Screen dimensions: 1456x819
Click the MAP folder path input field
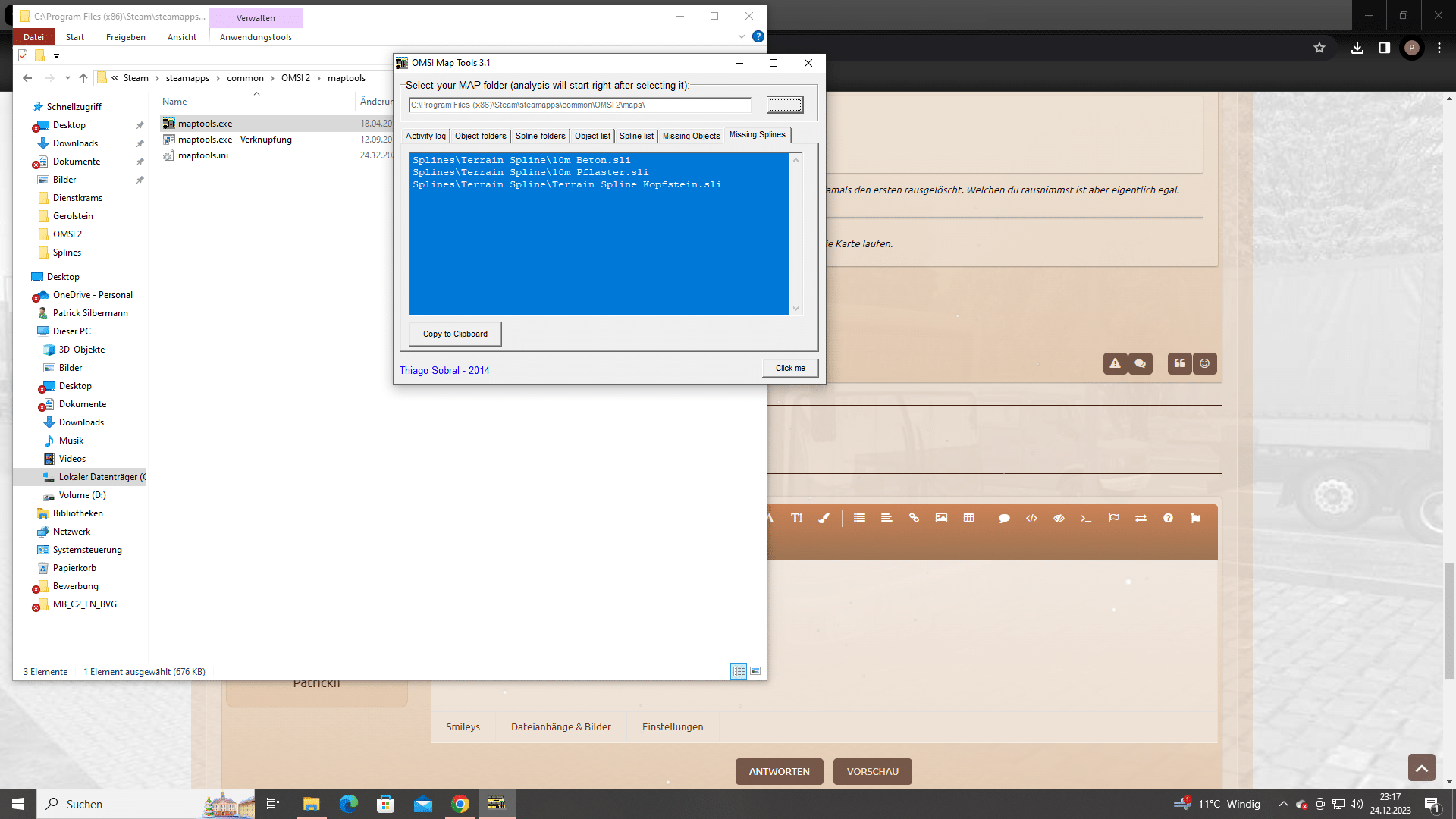[x=579, y=105]
